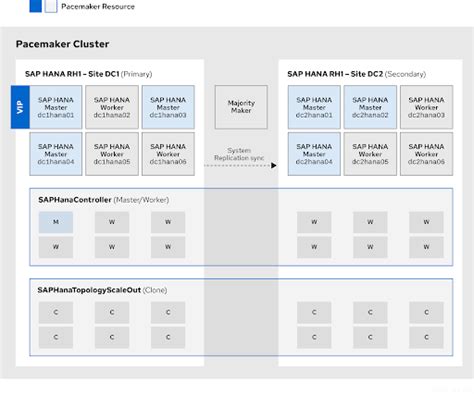Click the blue M box in SAPHanaController
Screen dimensions: 474x394
(56, 222)
